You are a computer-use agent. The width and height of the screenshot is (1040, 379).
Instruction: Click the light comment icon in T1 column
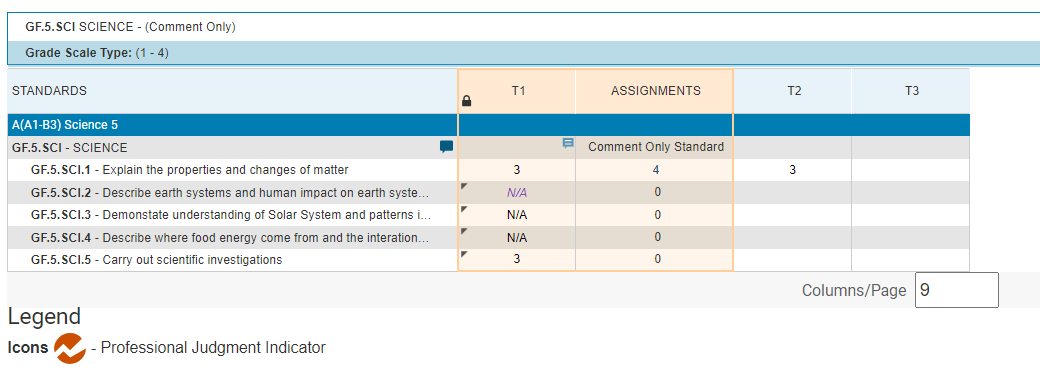pyautogui.click(x=568, y=142)
